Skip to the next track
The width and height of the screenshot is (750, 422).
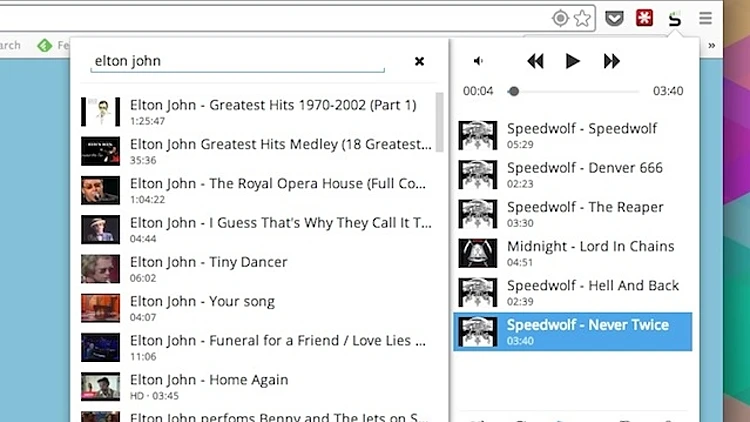[611, 61]
